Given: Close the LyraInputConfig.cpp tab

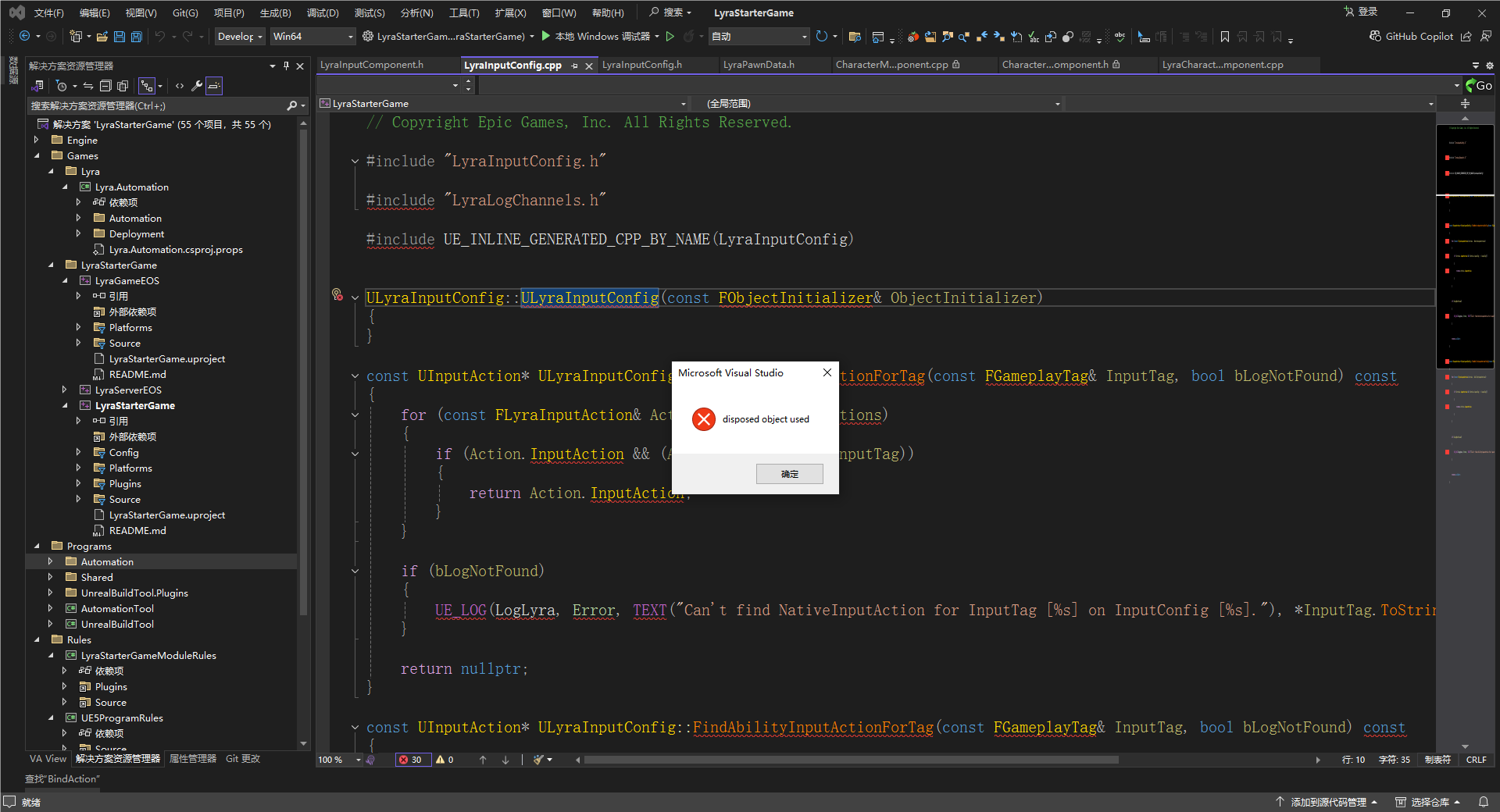Looking at the screenshot, I should (589, 66).
